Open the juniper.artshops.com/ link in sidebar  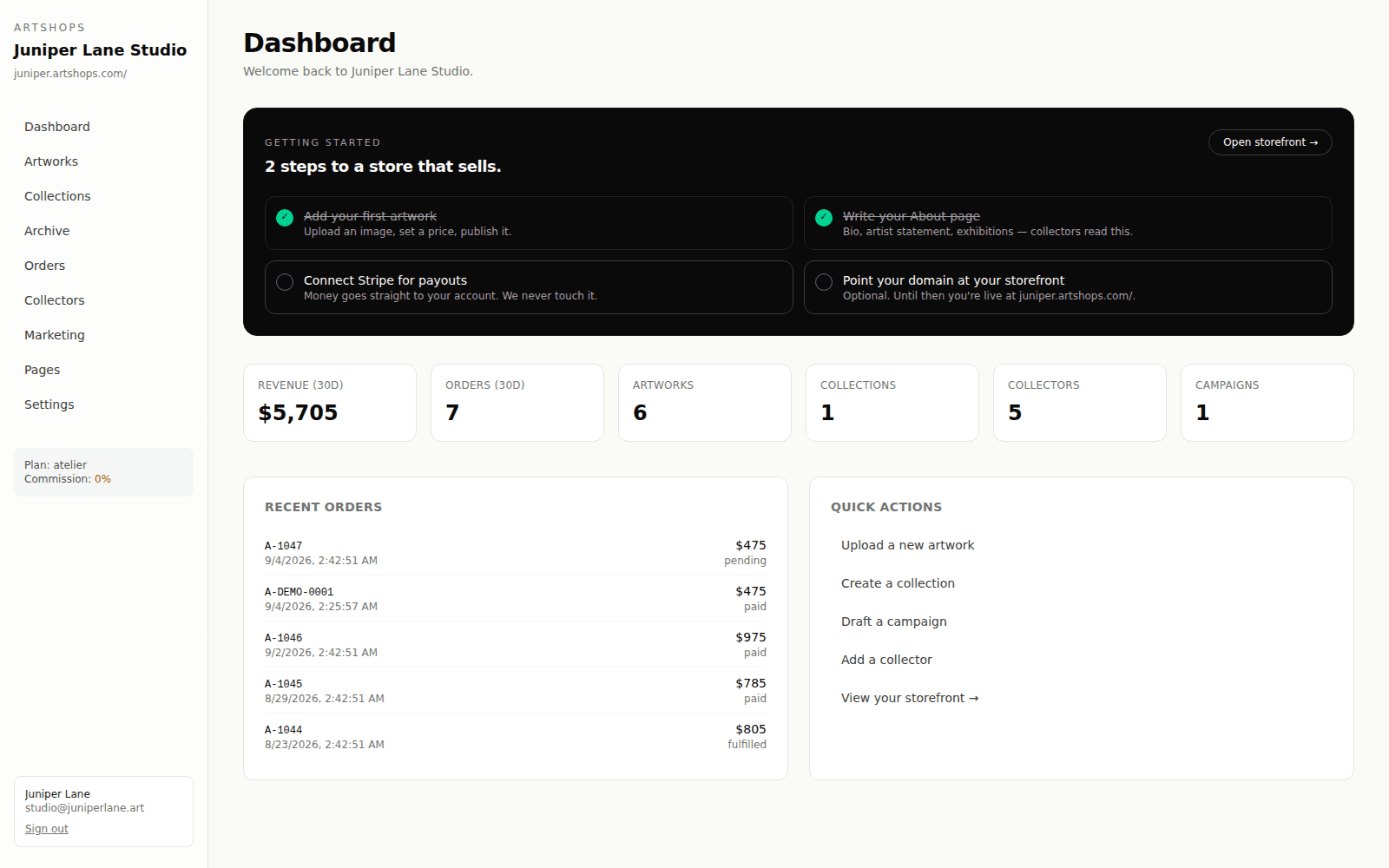click(x=70, y=74)
